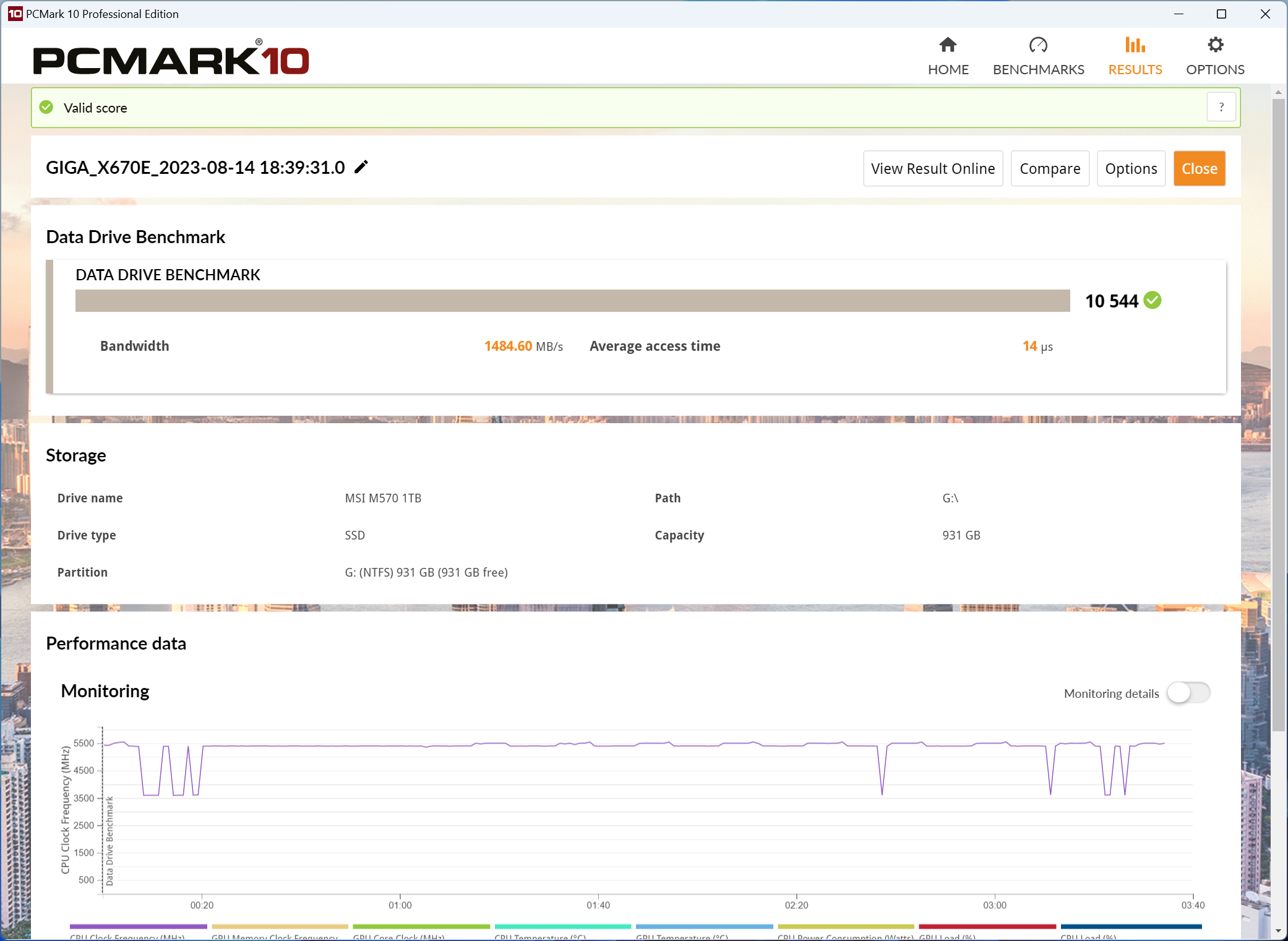1288x941 pixels.
Task: Click the Options button for this result
Action: click(1131, 168)
